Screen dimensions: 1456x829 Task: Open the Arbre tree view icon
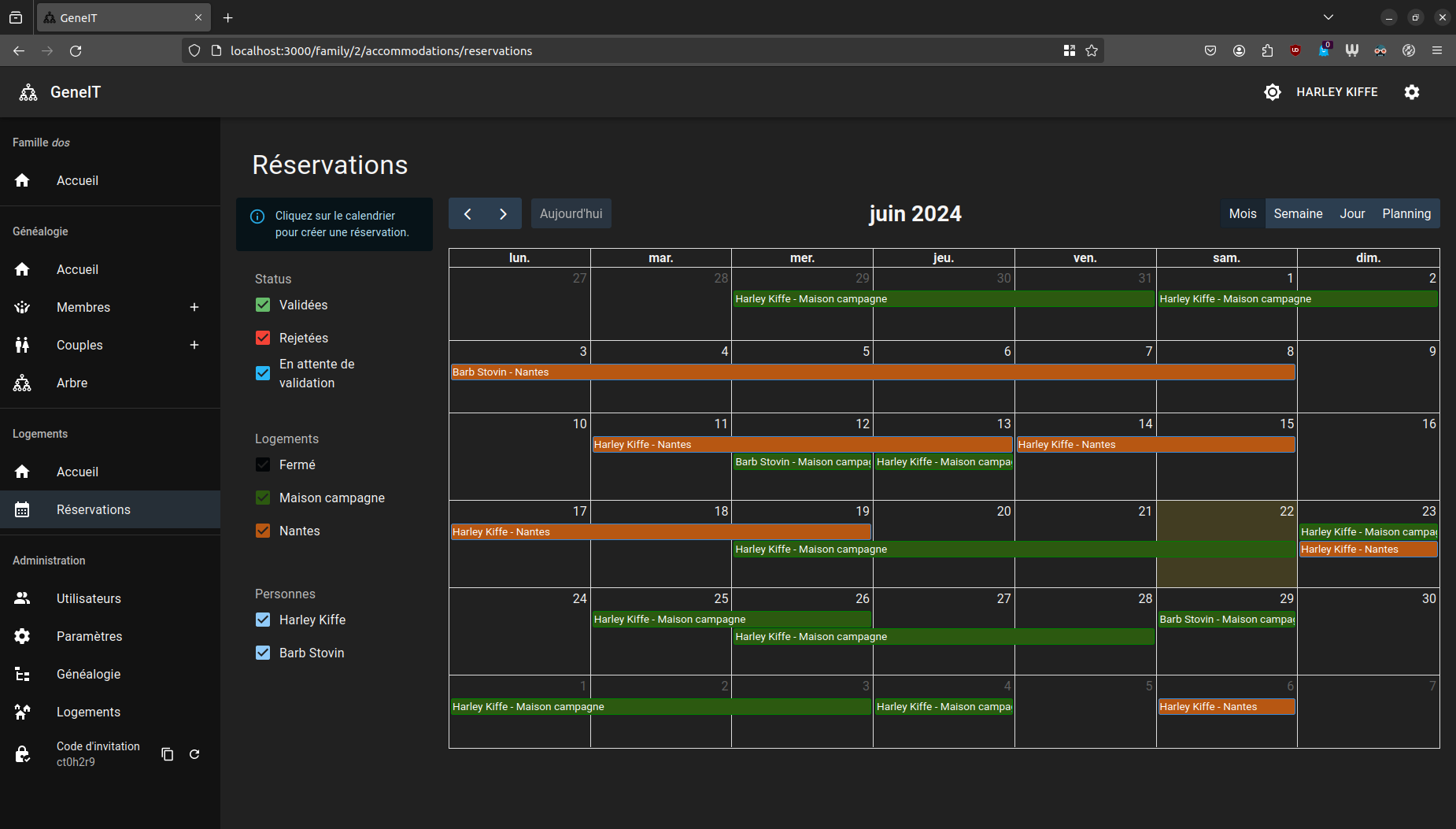point(22,383)
